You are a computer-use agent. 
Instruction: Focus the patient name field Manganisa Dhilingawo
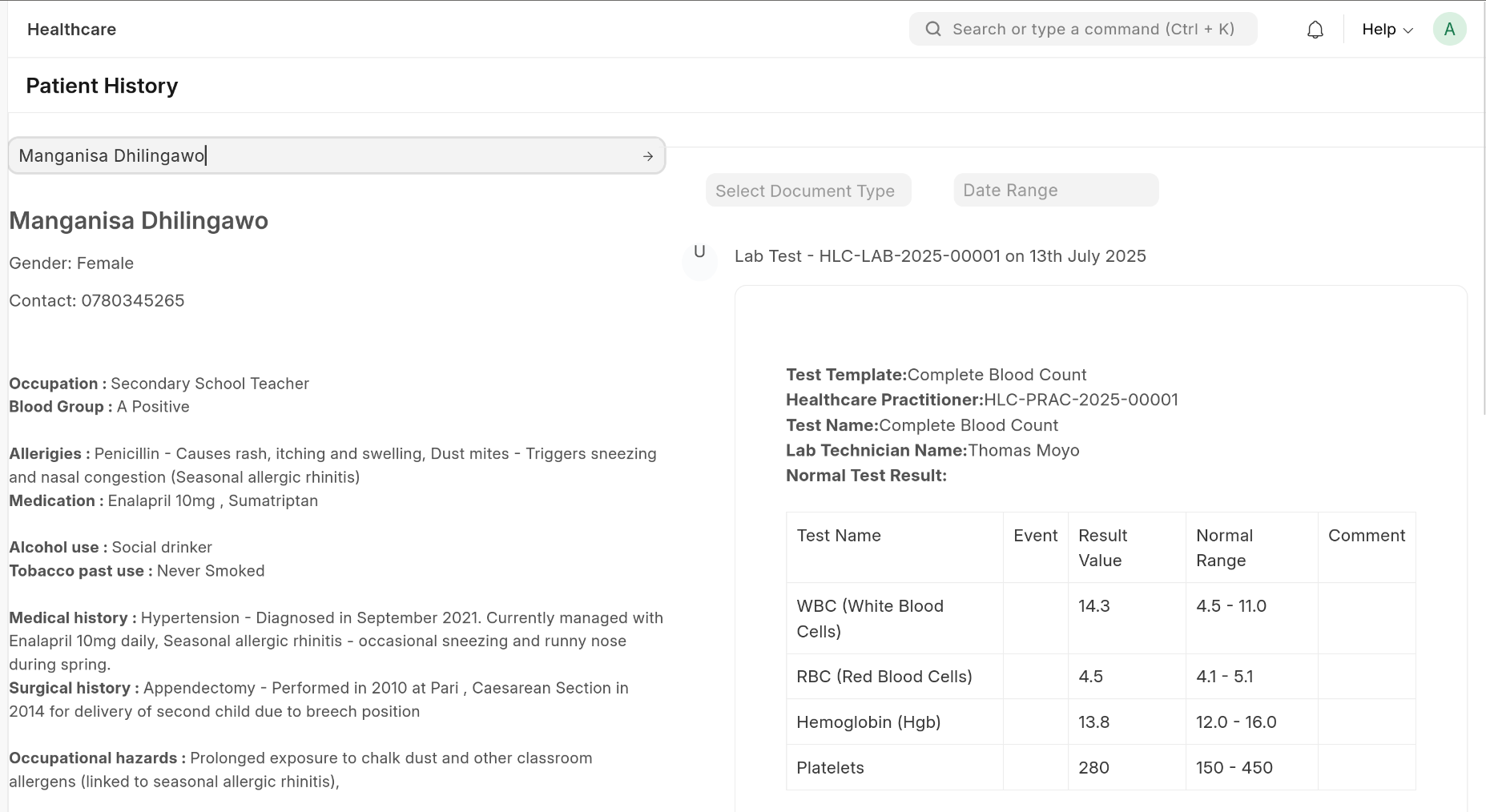click(x=320, y=156)
